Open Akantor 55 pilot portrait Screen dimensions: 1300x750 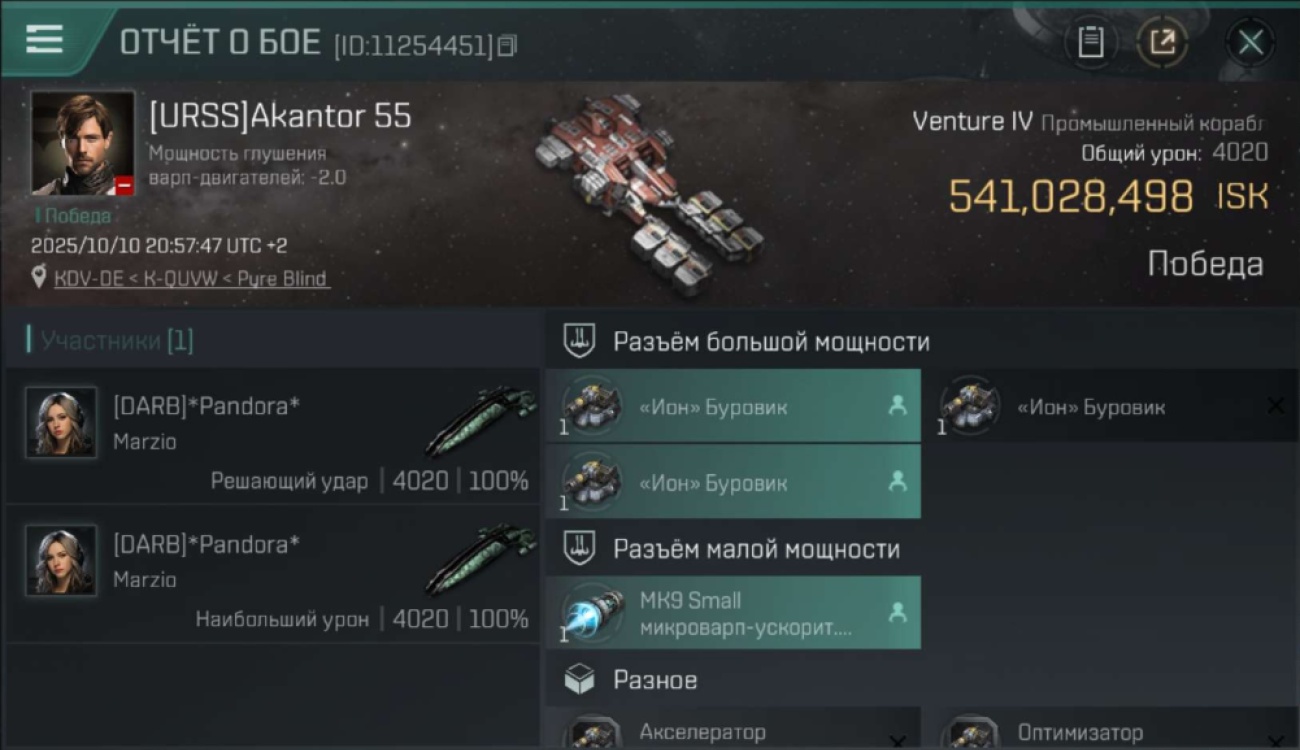click(x=83, y=143)
